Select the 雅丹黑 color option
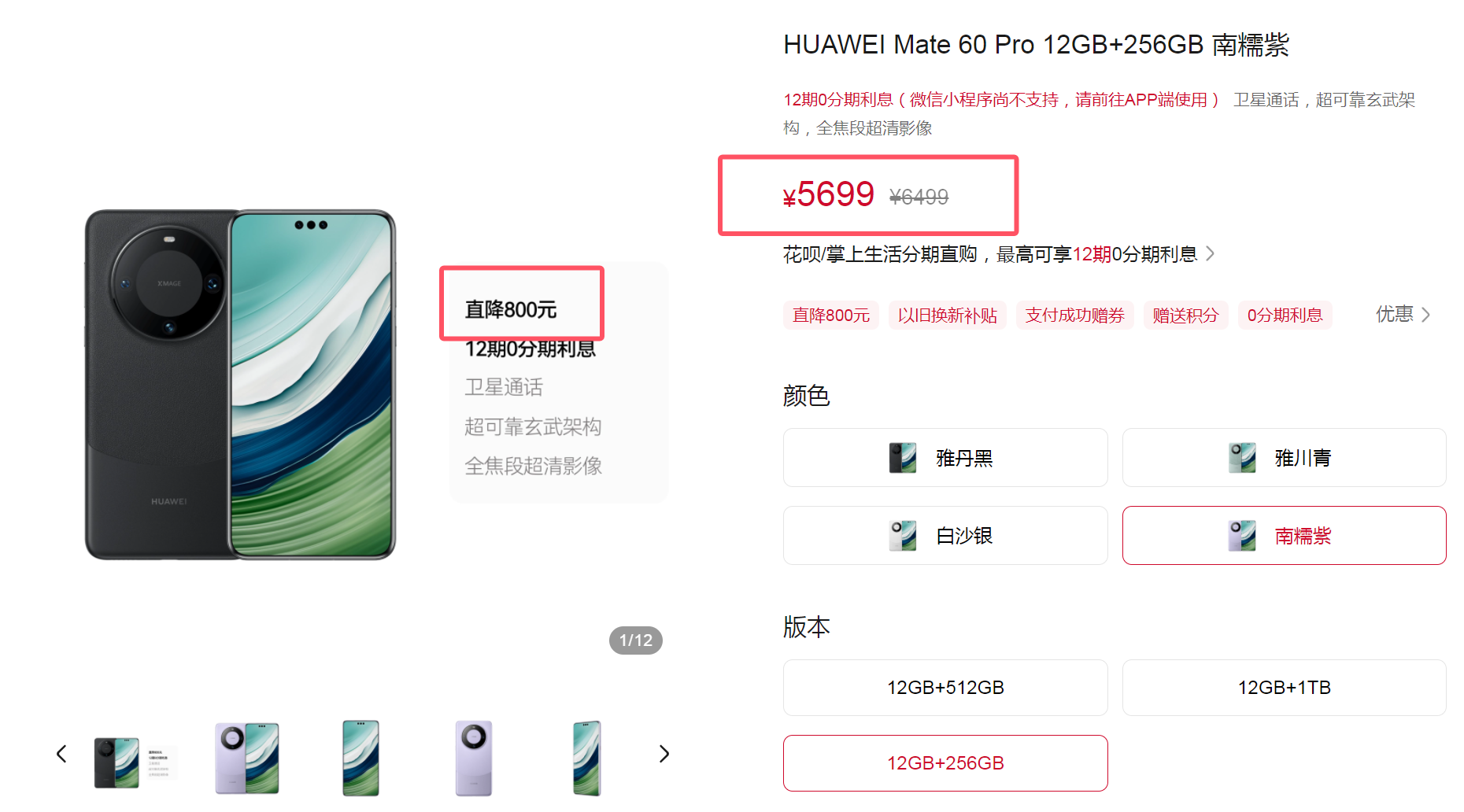Viewport: 1464px width, 812px height. (945, 457)
